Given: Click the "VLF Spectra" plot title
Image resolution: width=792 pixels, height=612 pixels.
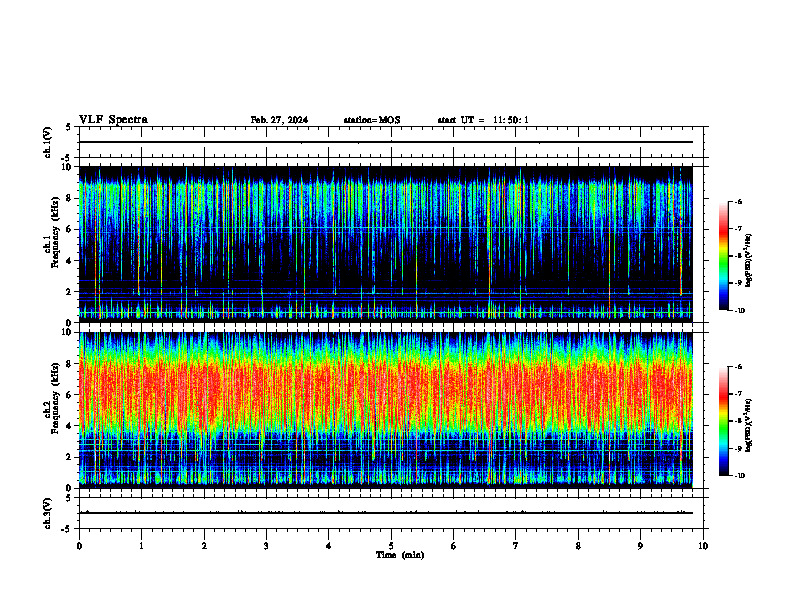Looking at the screenshot, I should click(x=113, y=120).
